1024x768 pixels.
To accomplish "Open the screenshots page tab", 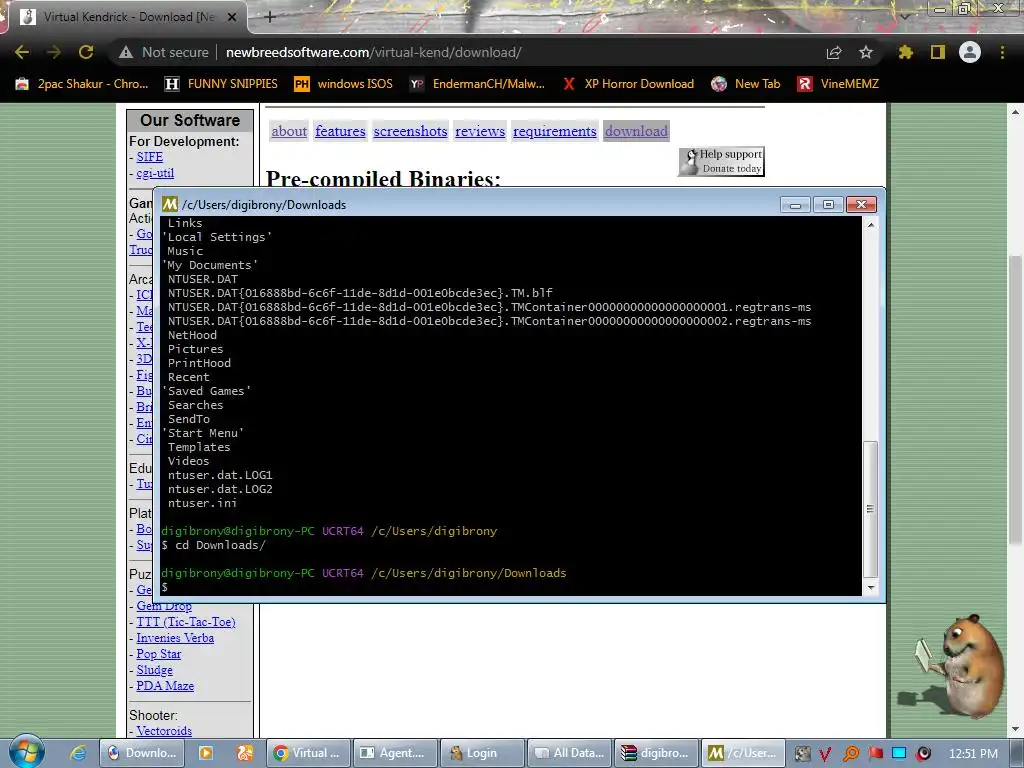I will (x=410, y=131).
